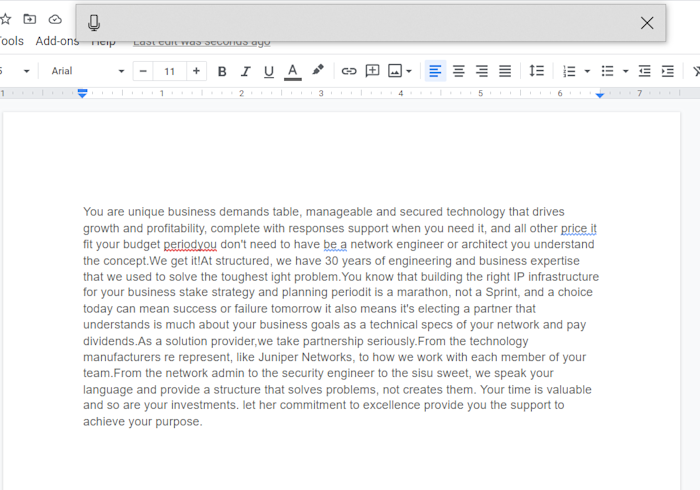Apply numbered list
700x490 pixels.
569,71
